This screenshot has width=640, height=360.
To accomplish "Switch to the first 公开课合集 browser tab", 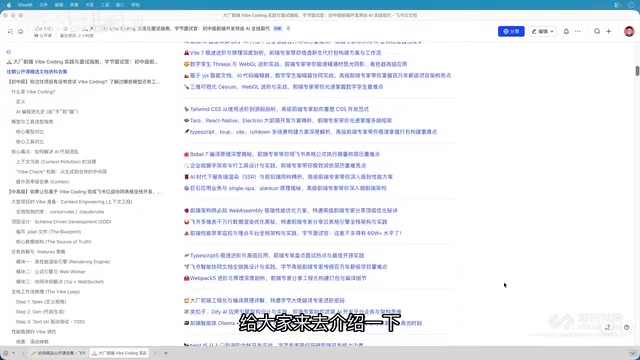I will coord(58,353).
